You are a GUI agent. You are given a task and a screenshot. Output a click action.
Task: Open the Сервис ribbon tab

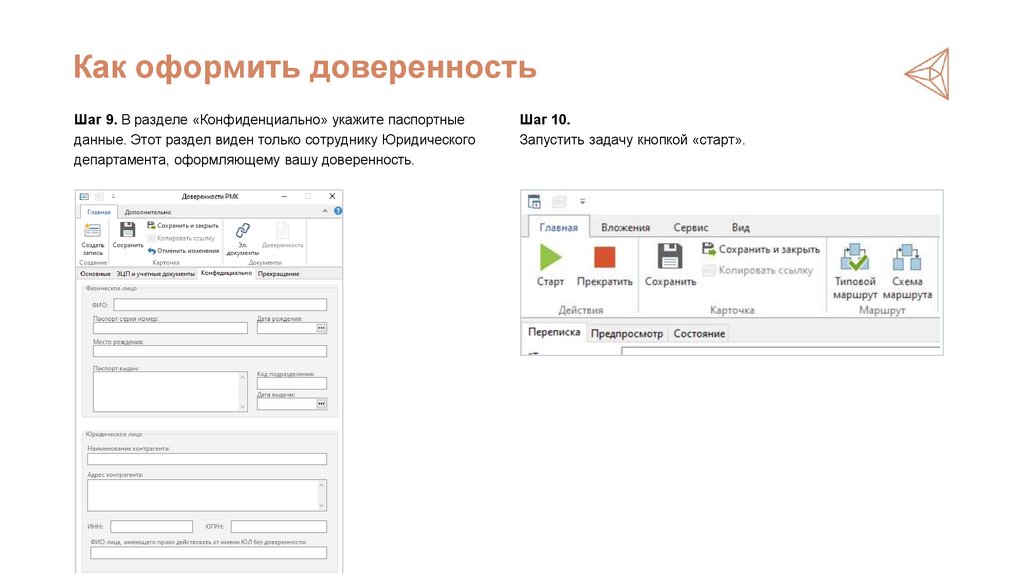click(690, 227)
